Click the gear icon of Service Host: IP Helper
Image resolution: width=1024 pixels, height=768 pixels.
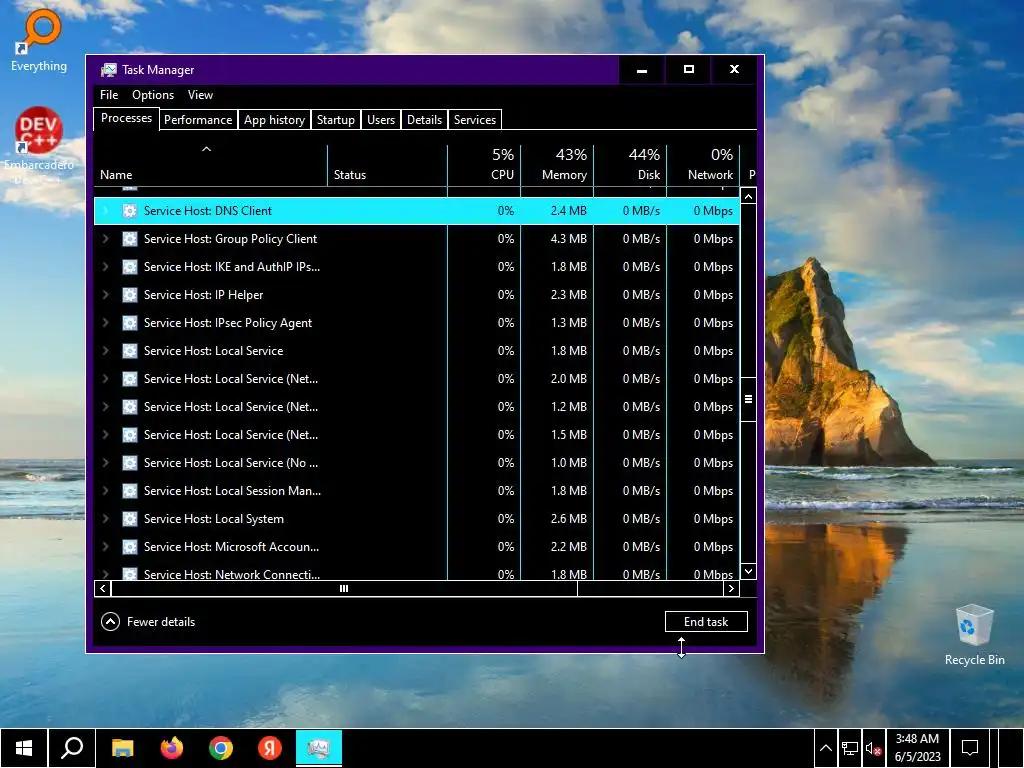(x=130, y=295)
